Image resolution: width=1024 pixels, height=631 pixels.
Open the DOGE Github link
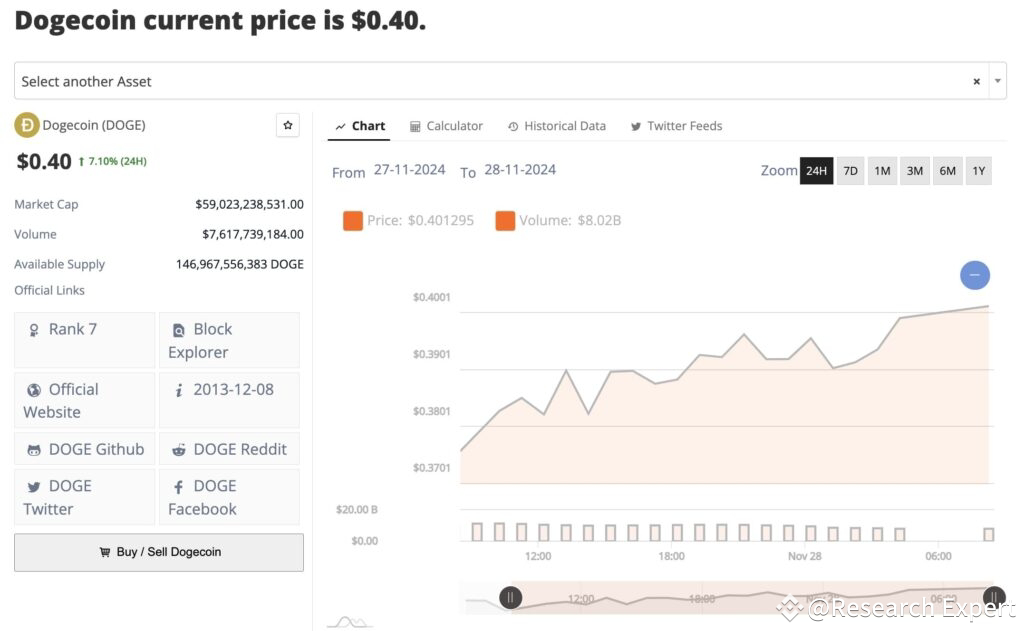84,449
